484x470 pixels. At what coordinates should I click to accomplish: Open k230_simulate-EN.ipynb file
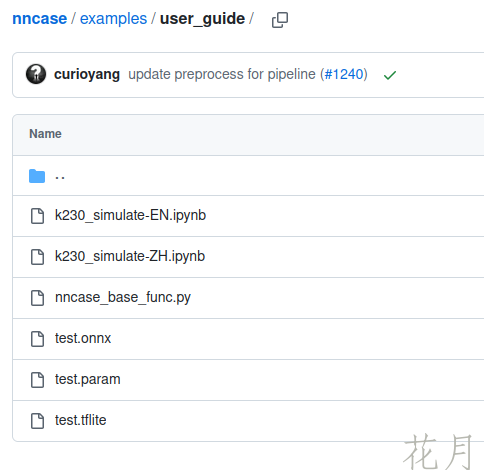coord(130,216)
